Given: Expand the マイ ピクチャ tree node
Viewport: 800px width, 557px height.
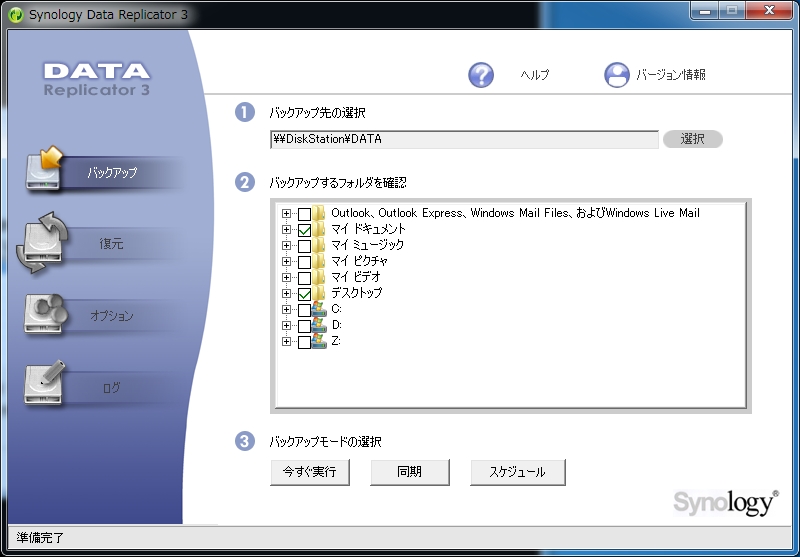Looking at the screenshot, I should 286,261.
